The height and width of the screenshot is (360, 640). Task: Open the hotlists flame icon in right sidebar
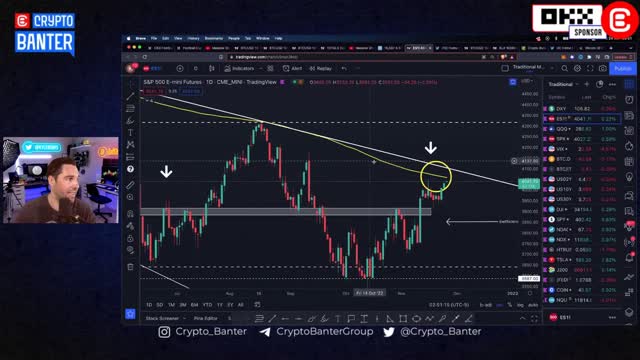pos(629,146)
